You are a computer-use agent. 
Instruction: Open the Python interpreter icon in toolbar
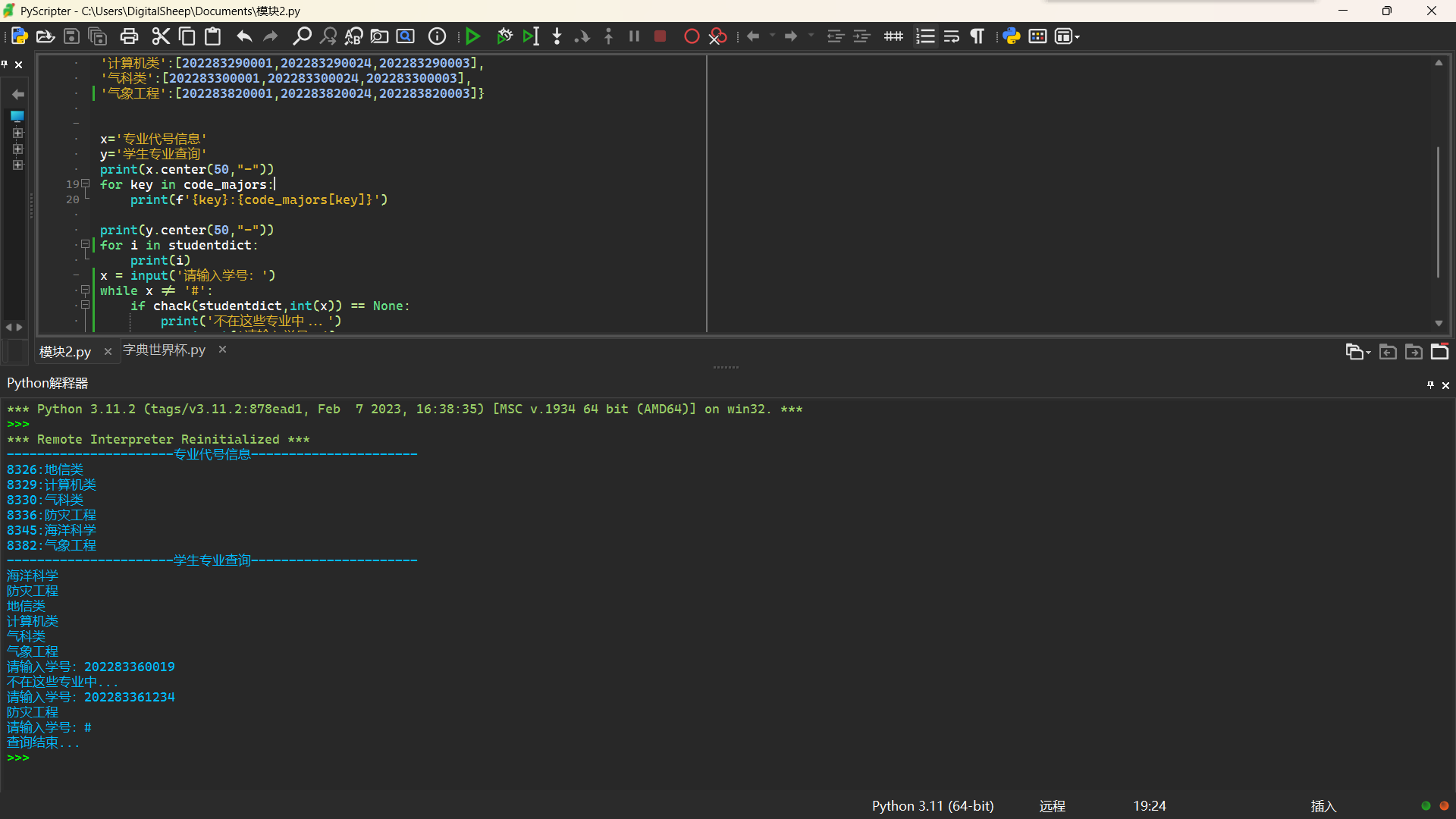pyautogui.click(x=1011, y=36)
